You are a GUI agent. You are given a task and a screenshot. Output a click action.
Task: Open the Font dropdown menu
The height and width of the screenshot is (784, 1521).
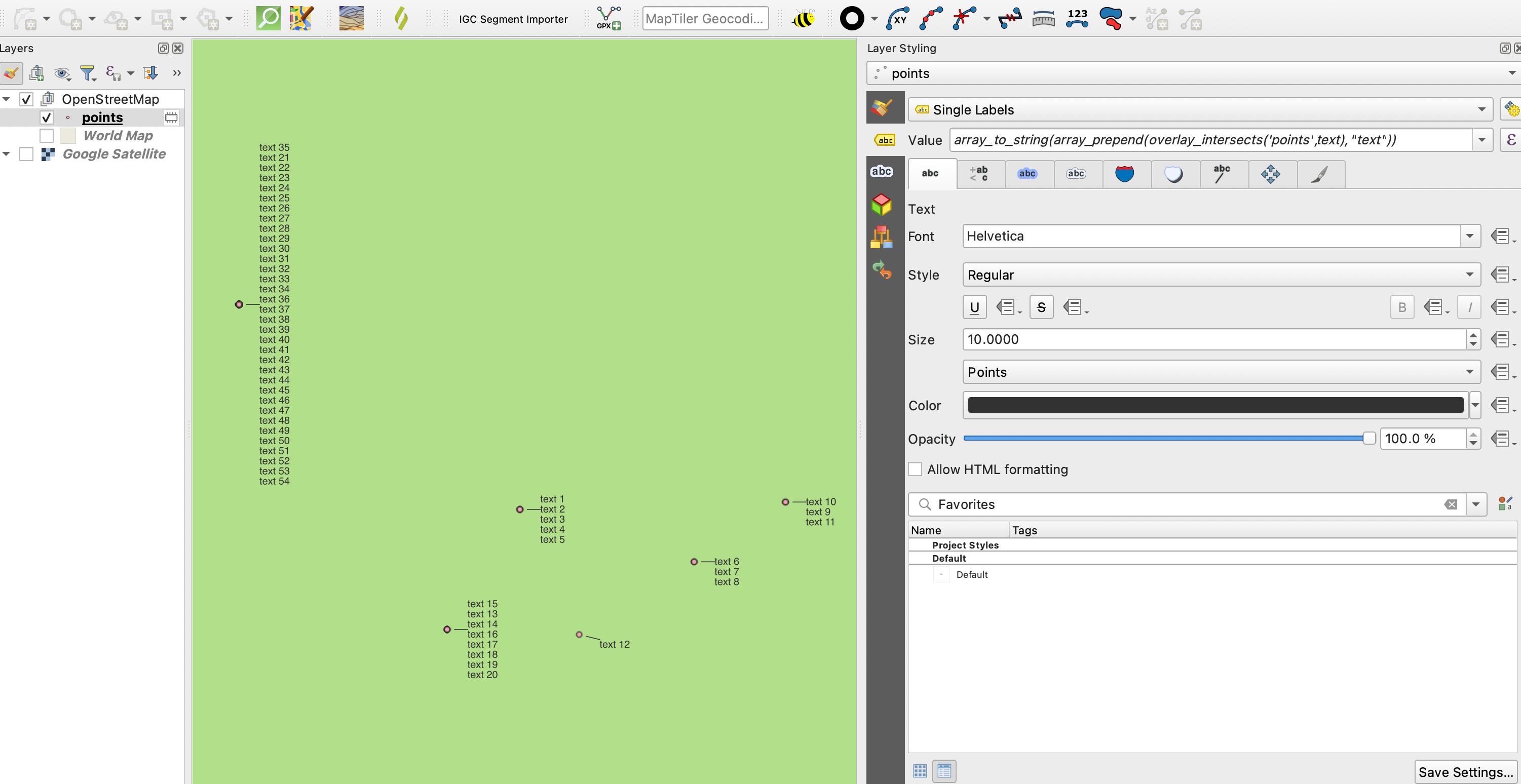1470,236
